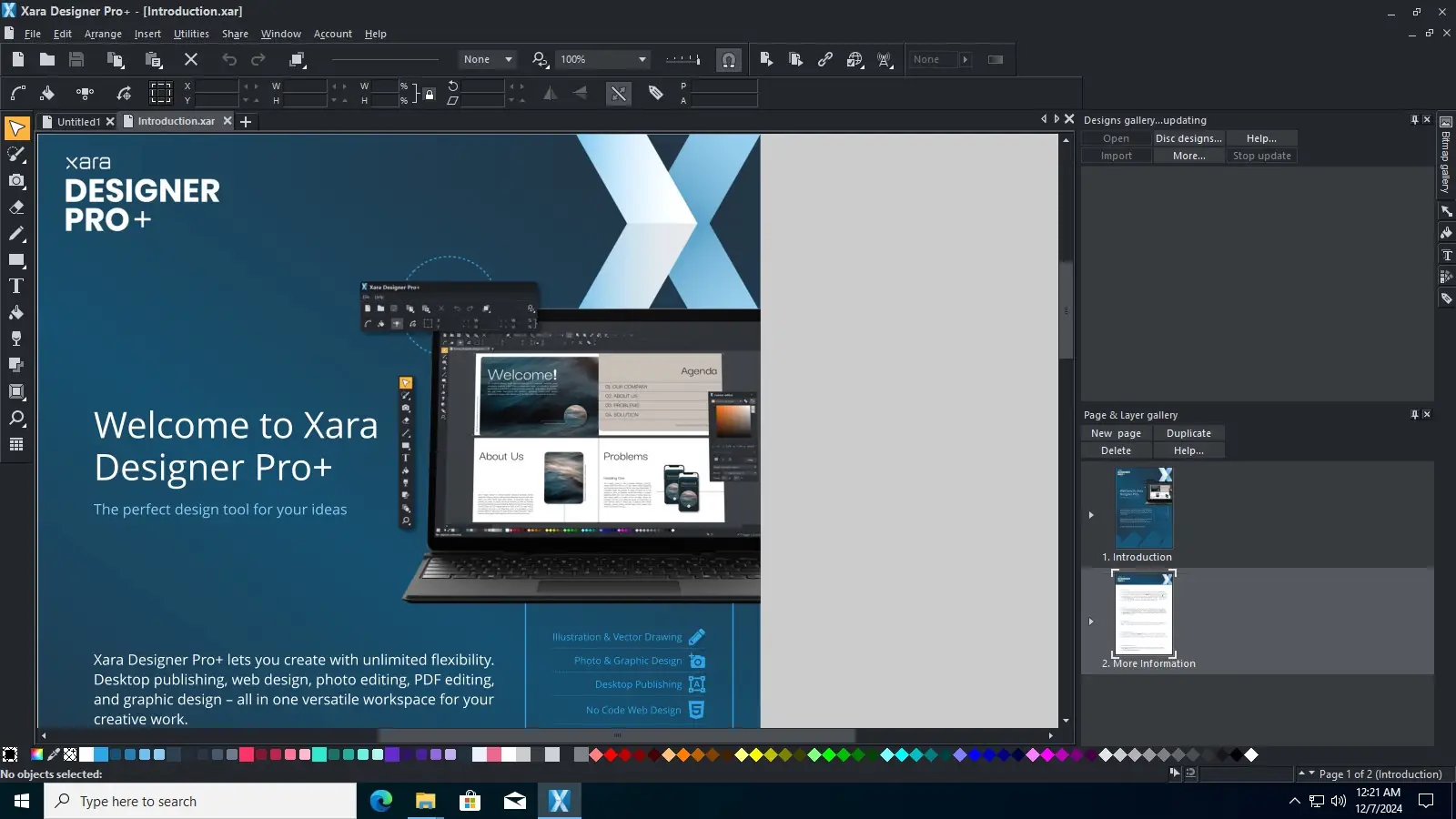Viewport: 1456px width, 819px height.
Task: Click the Undo arrow in toolbar
Action: pos(229,60)
